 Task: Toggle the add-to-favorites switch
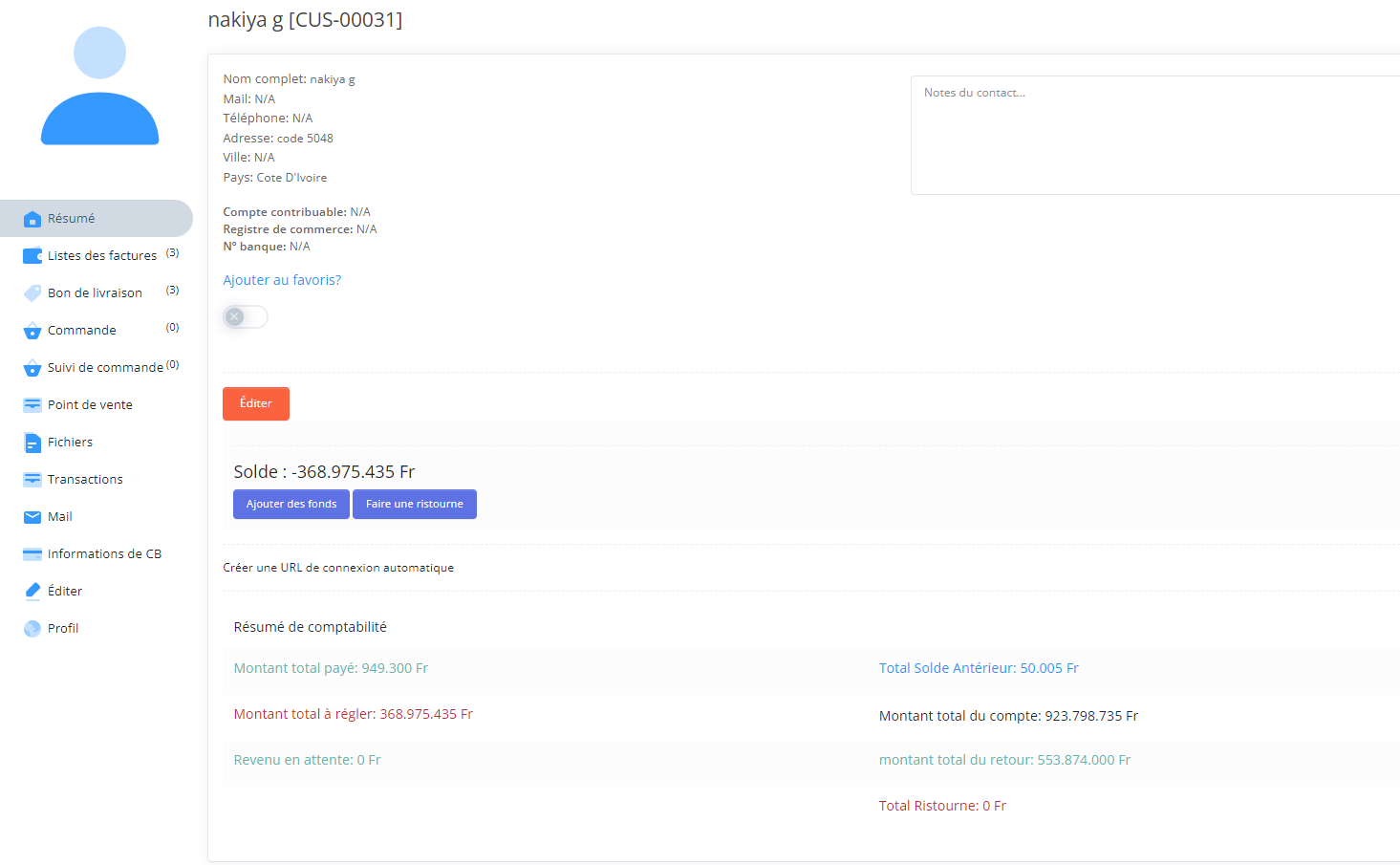[x=246, y=317]
